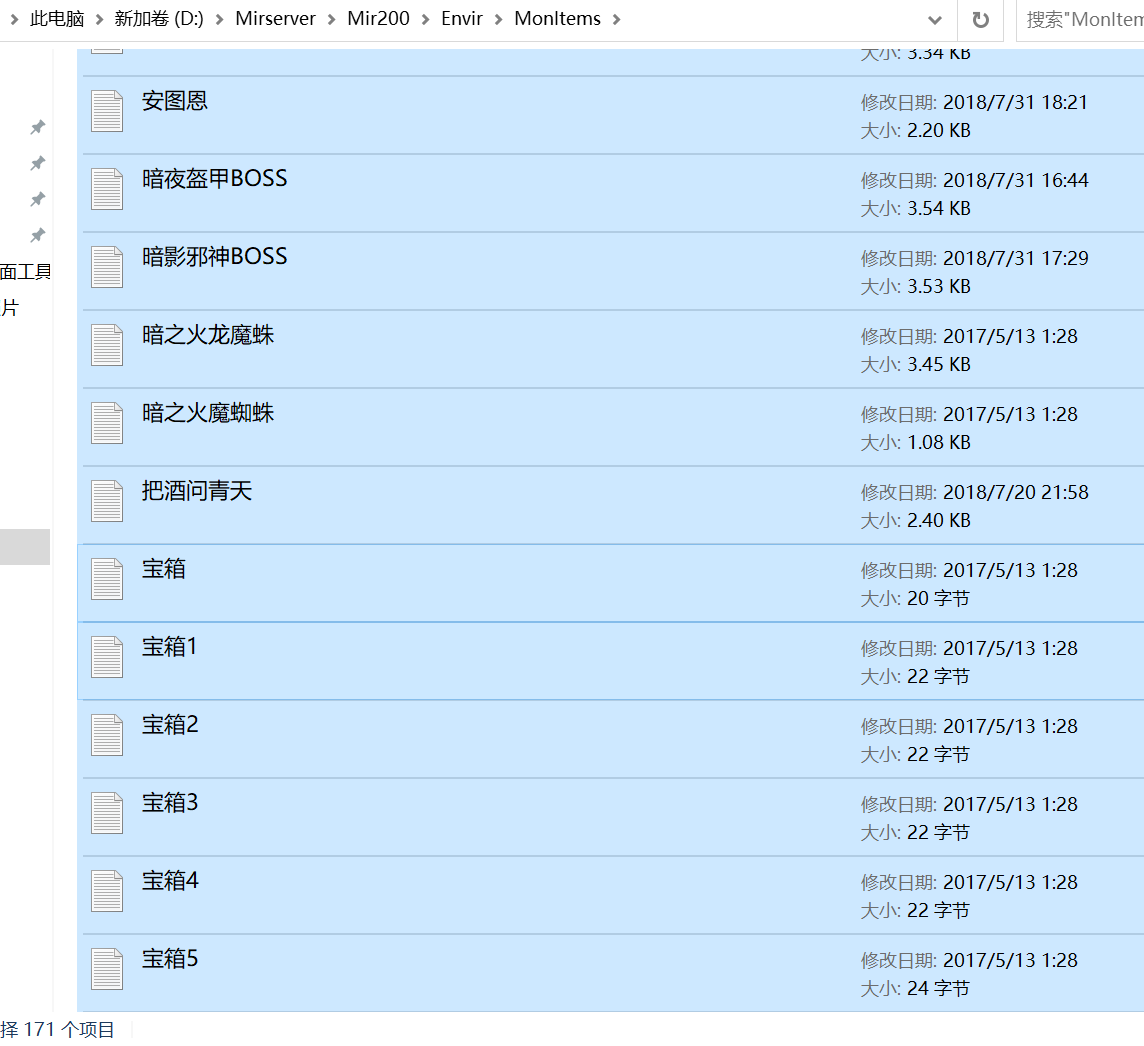Screen dimensions: 1144x1046
Task: Click the file icon of 把酒问青天
Action: click(107, 501)
